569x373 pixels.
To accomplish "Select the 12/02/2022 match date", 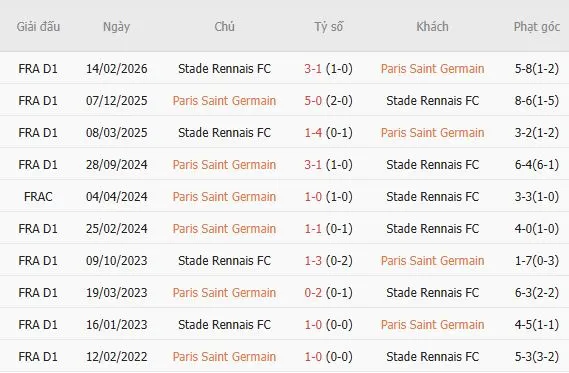I will (116, 357).
